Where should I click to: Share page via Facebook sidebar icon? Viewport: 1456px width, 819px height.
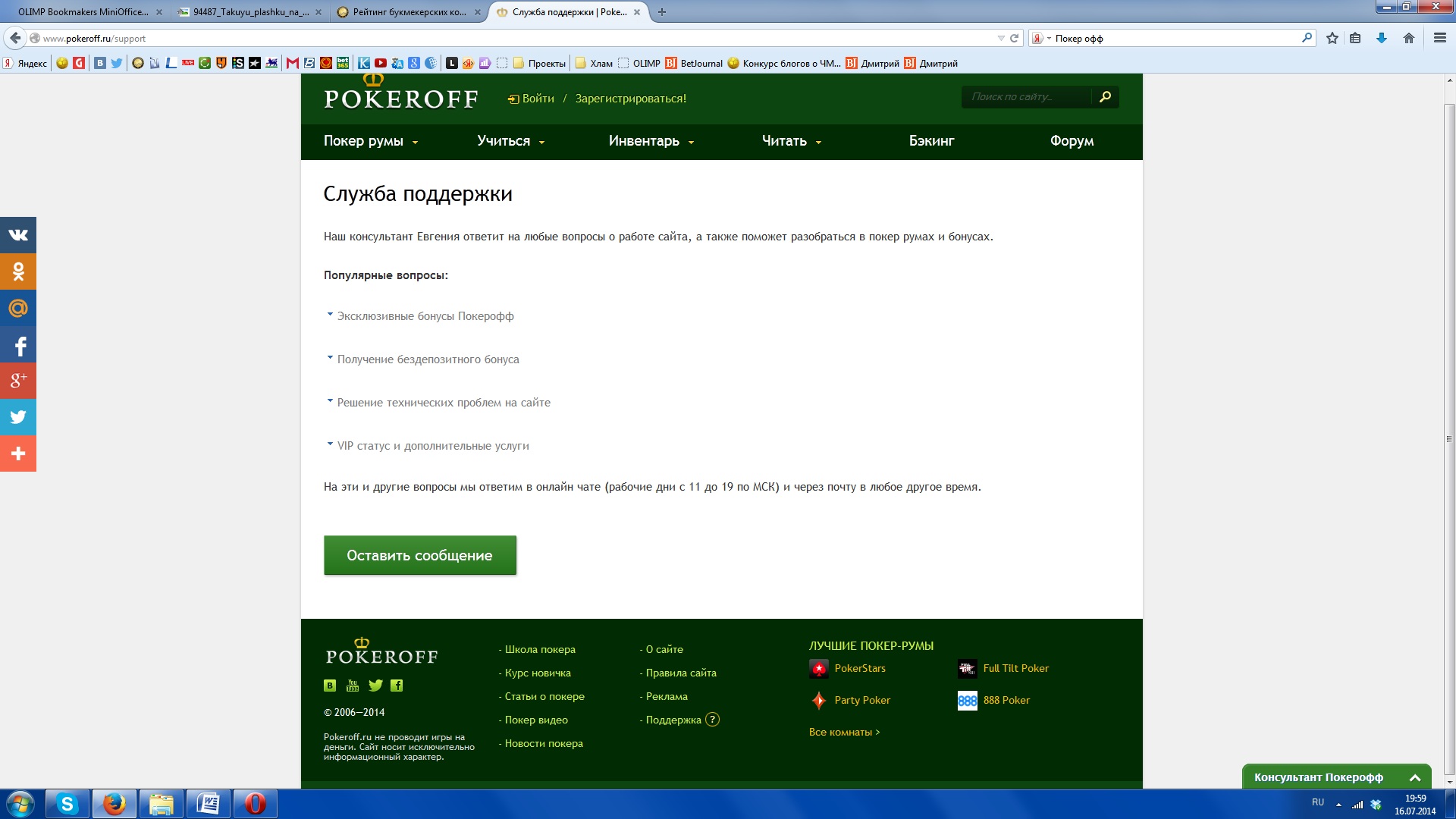(x=18, y=344)
